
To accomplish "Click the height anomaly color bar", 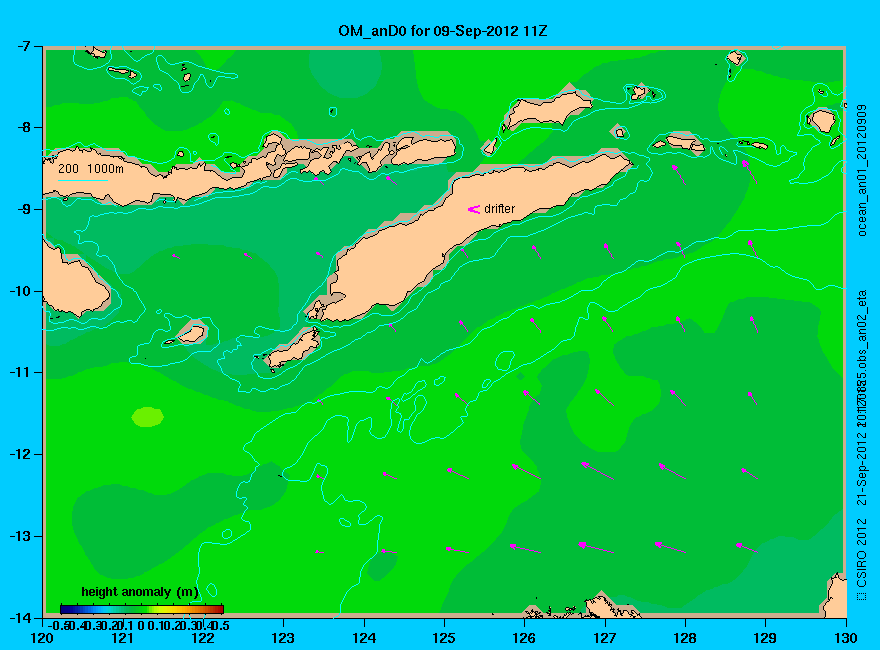I will click(x=142, y=609).
